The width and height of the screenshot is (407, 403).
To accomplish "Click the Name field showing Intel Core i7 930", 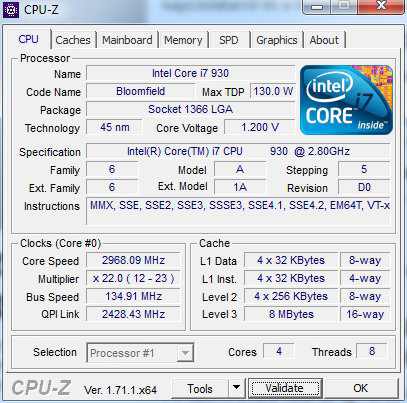I will [190, 73].
